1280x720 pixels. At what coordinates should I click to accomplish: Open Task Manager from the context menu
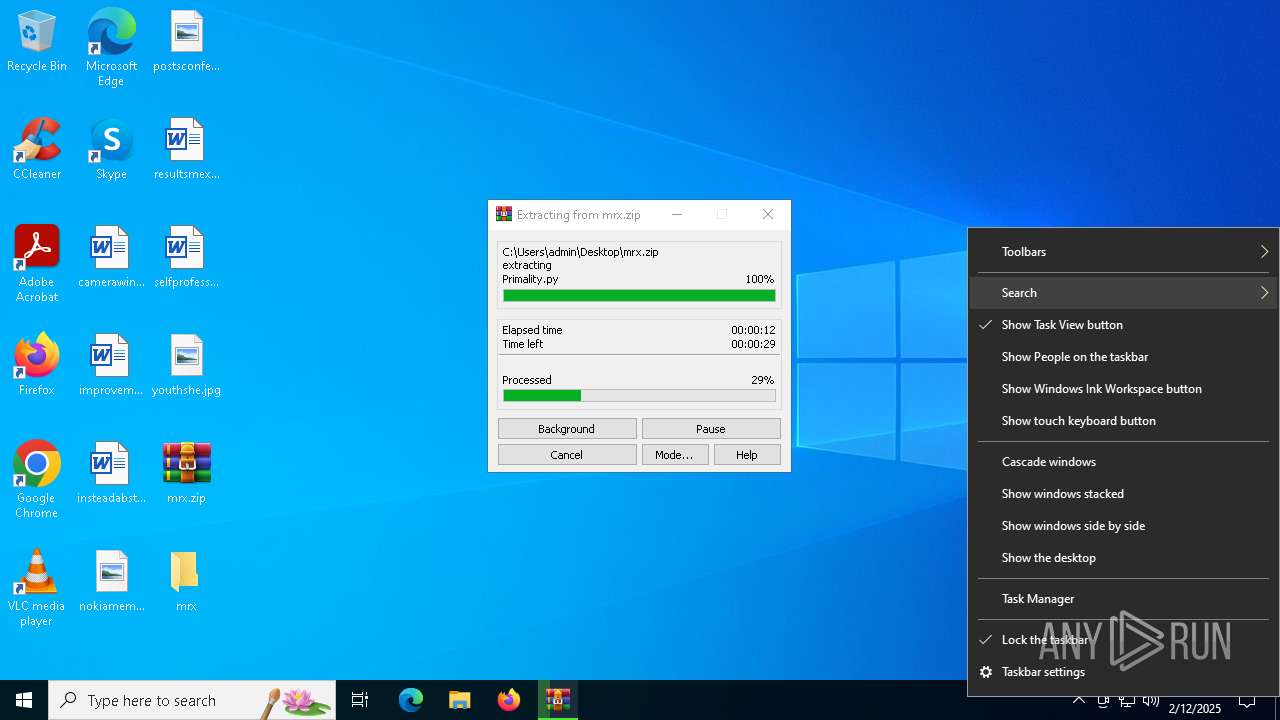point(1123,599)
